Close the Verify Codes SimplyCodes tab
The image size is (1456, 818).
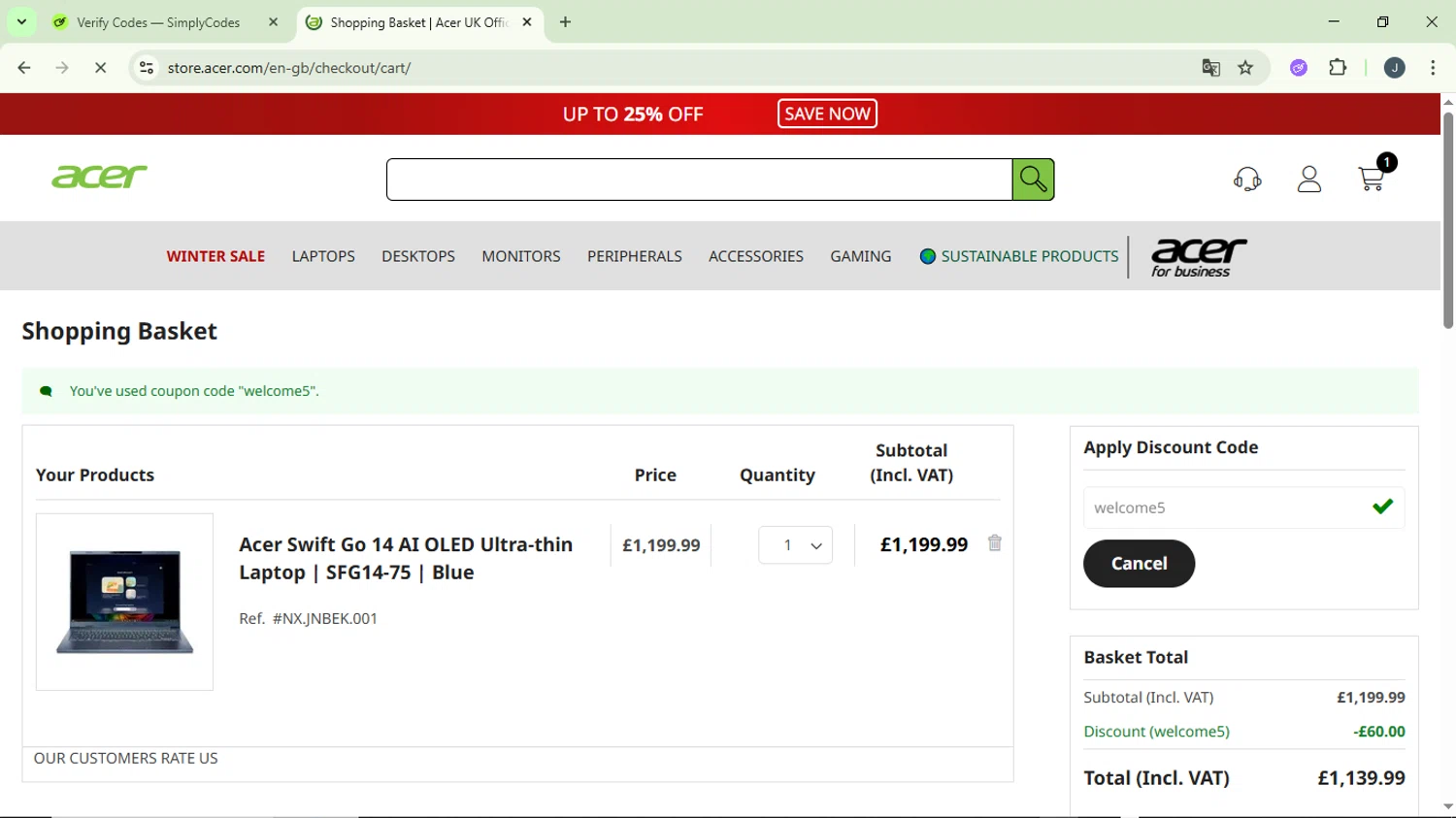point(273,22)
